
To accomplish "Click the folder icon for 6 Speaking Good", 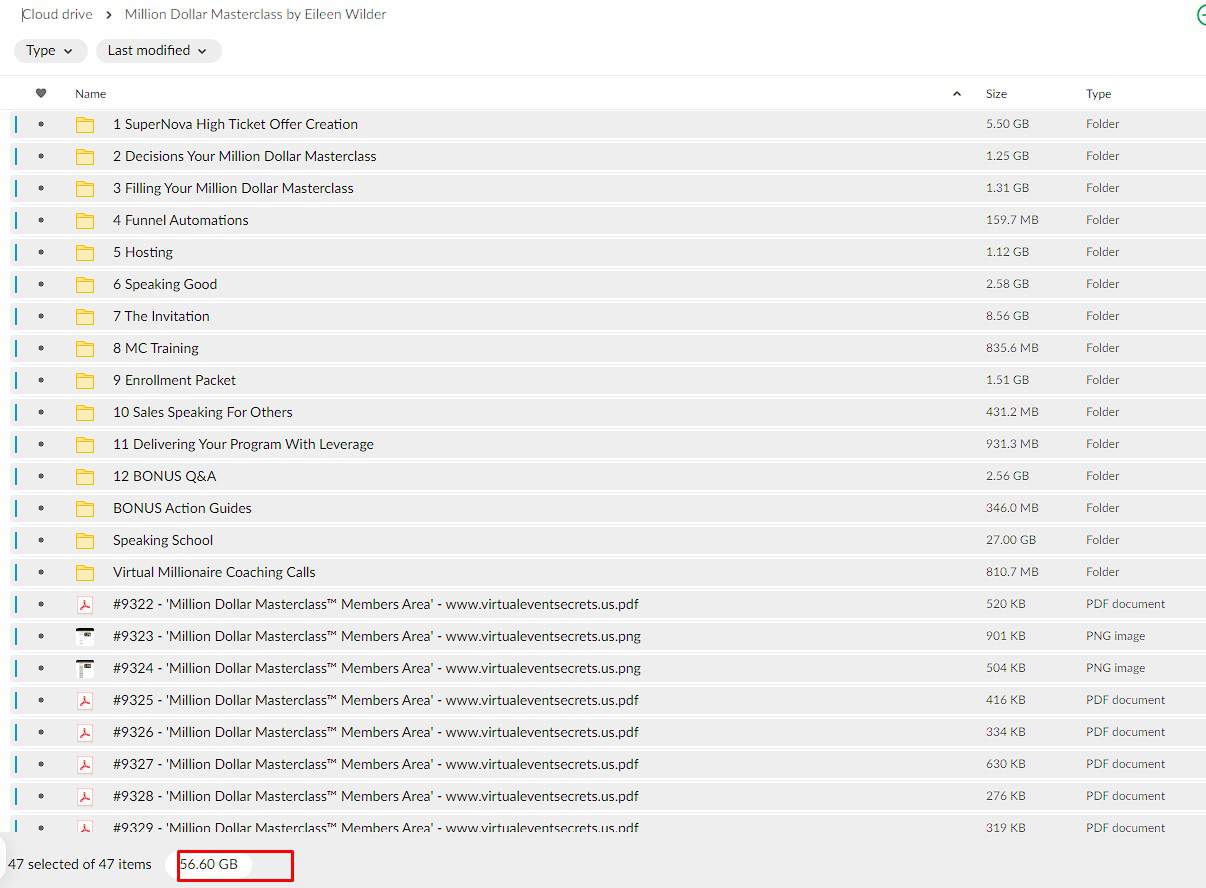I will point(85,285).
